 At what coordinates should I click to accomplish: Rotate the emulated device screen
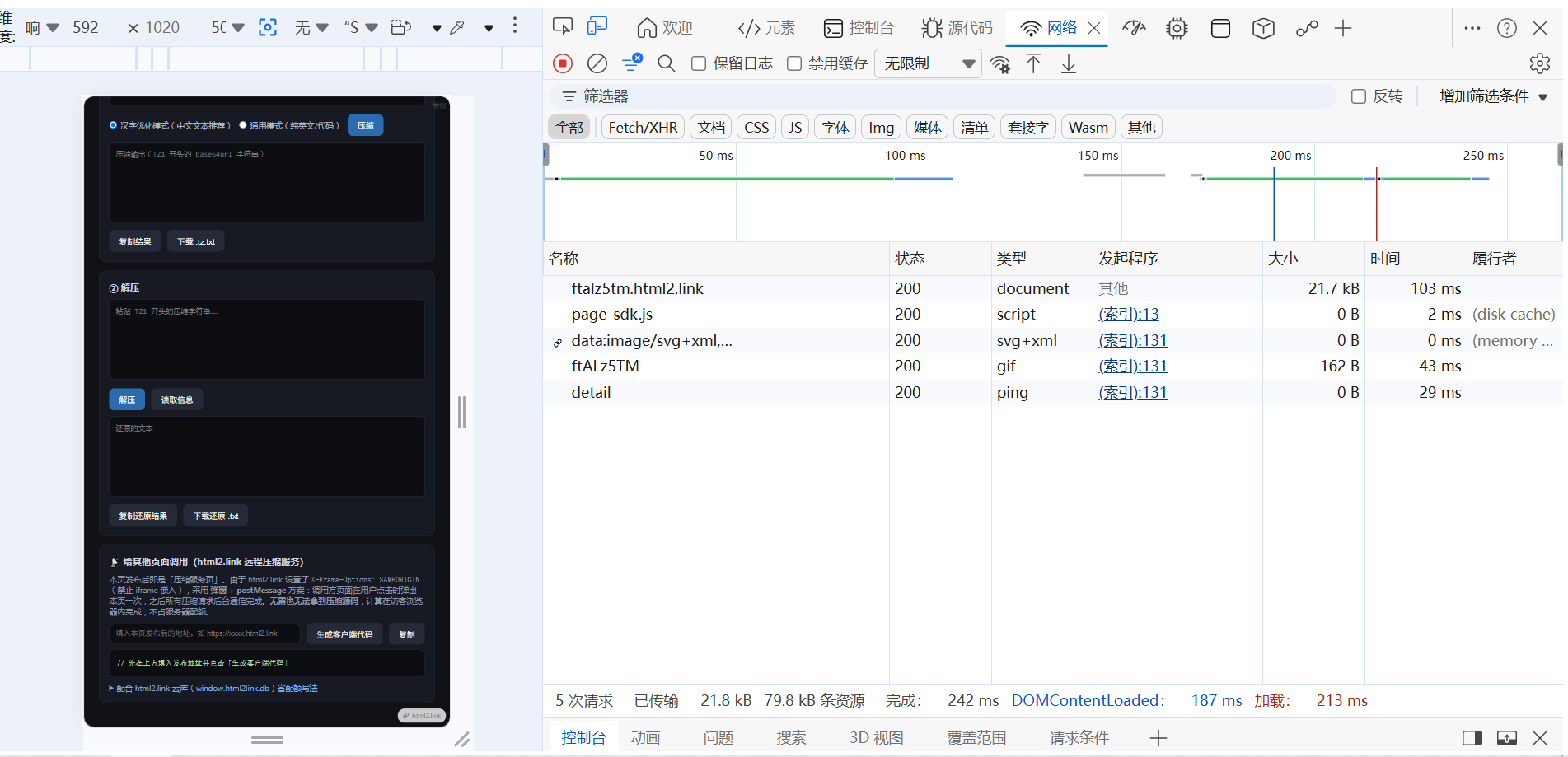tap(401, 27)
